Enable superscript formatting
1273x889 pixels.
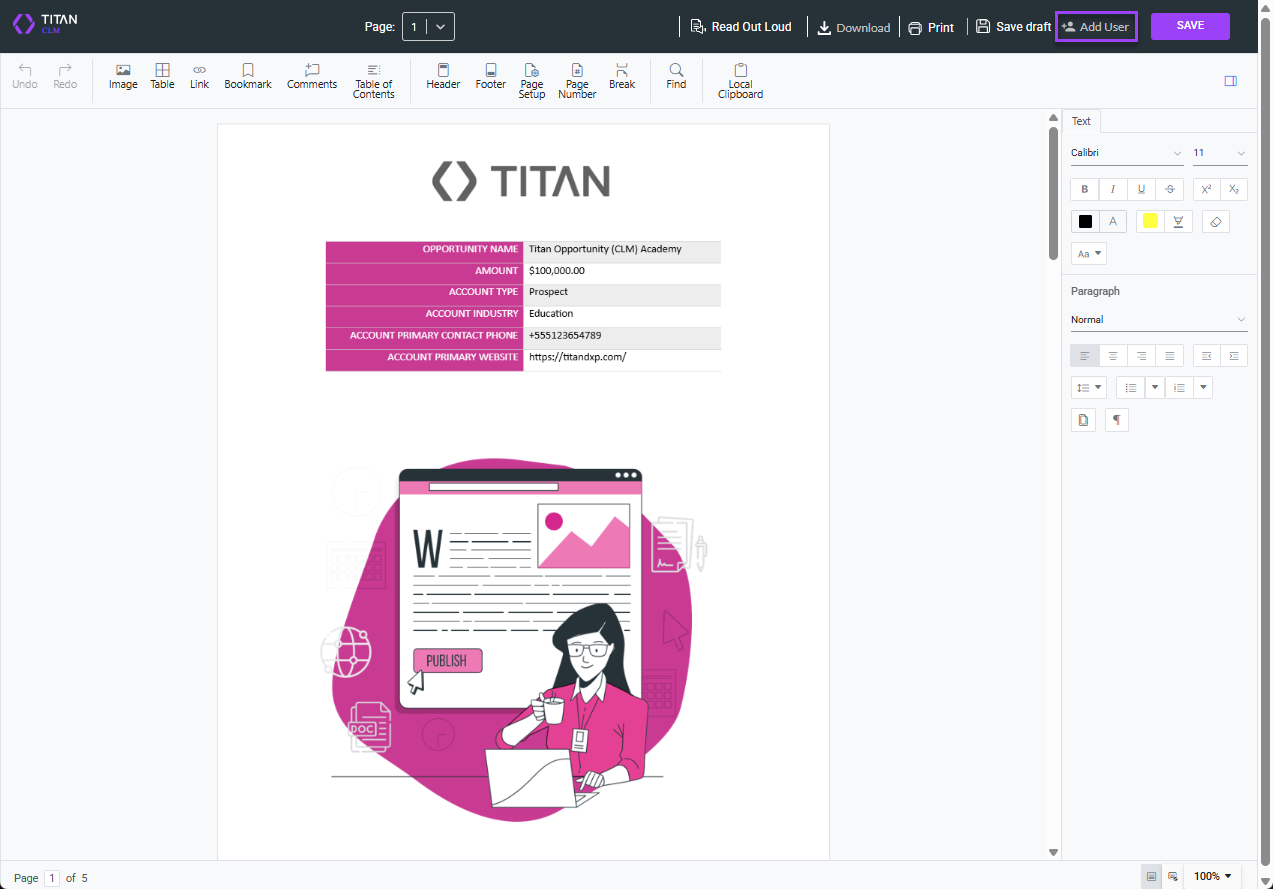(1206, 189)
